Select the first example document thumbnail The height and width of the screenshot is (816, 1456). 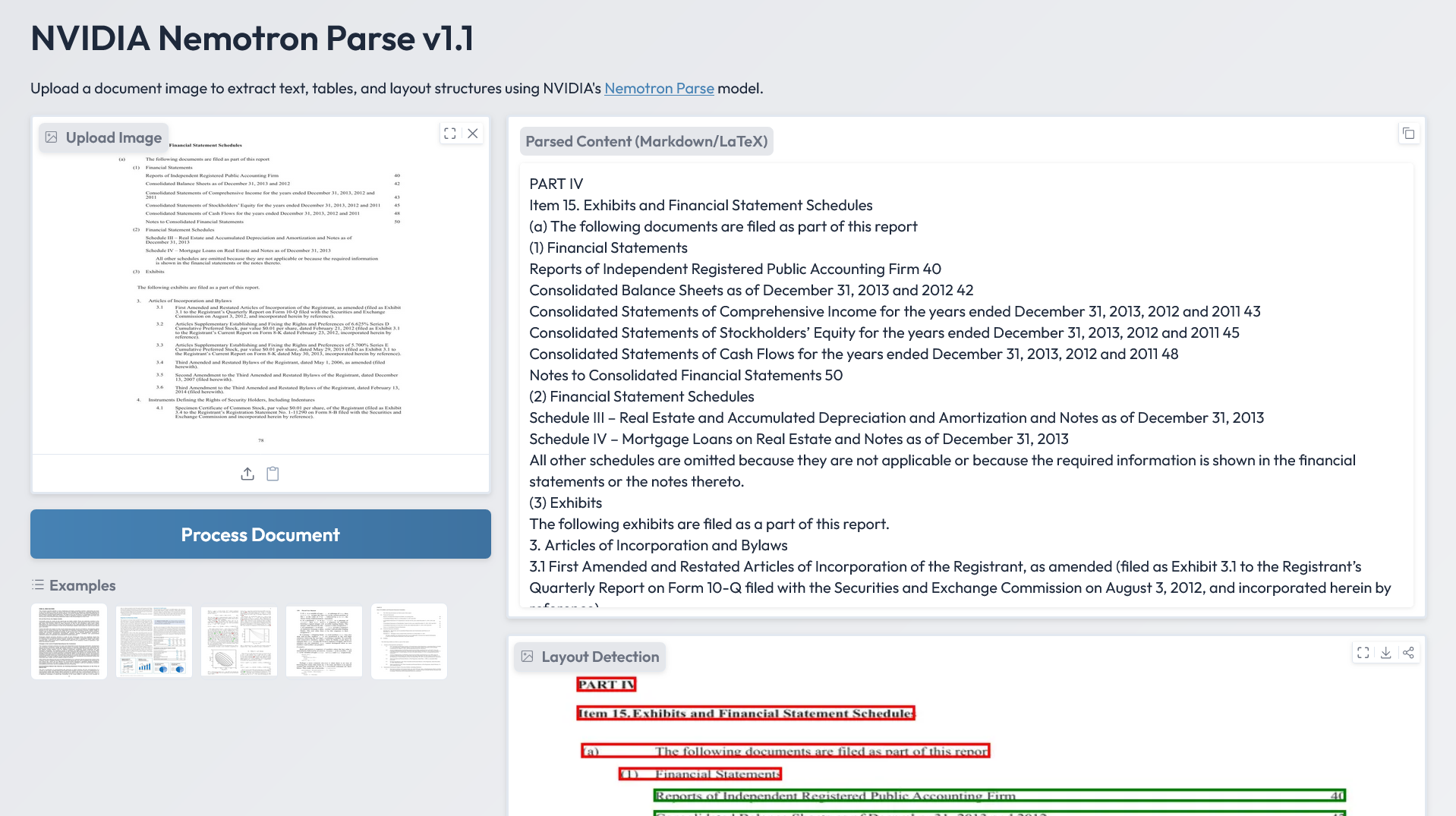69,641
